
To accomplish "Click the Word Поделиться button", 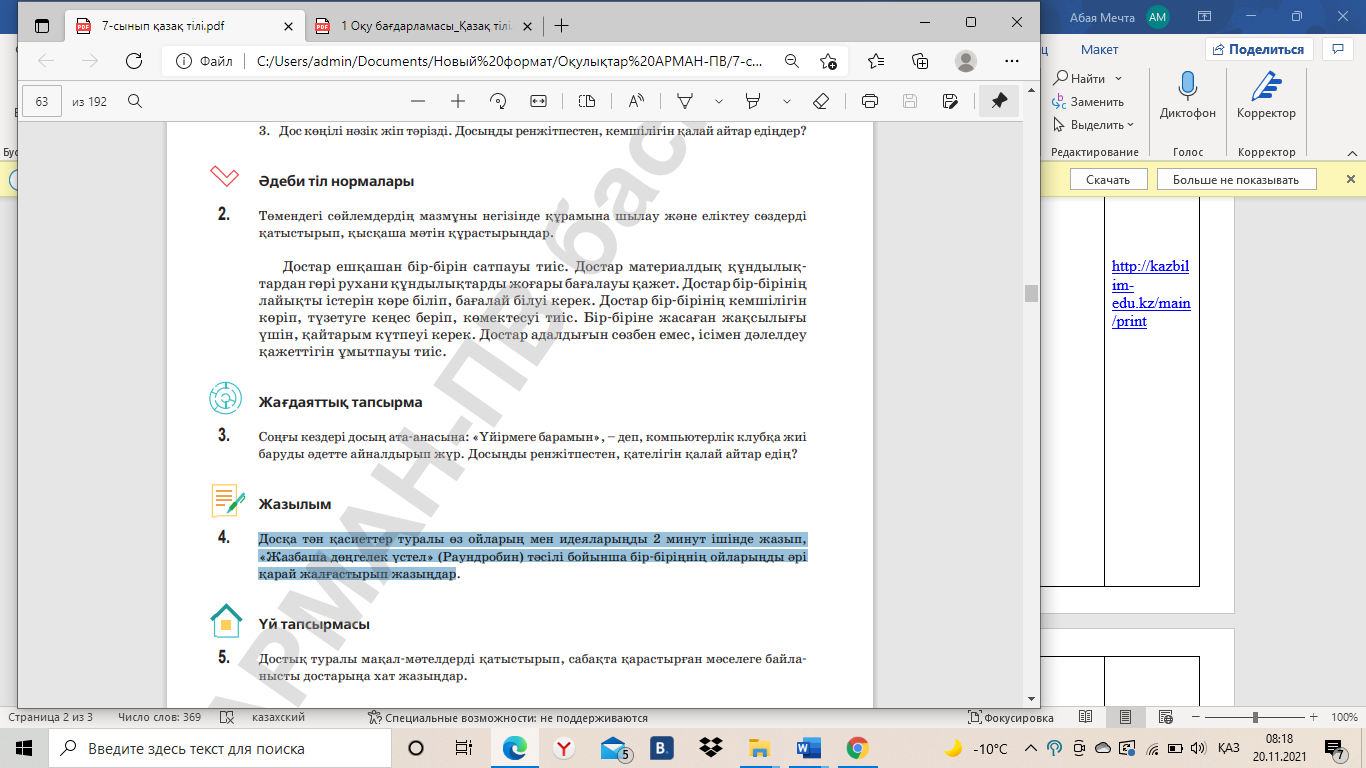I will [x=1258, y=49].
